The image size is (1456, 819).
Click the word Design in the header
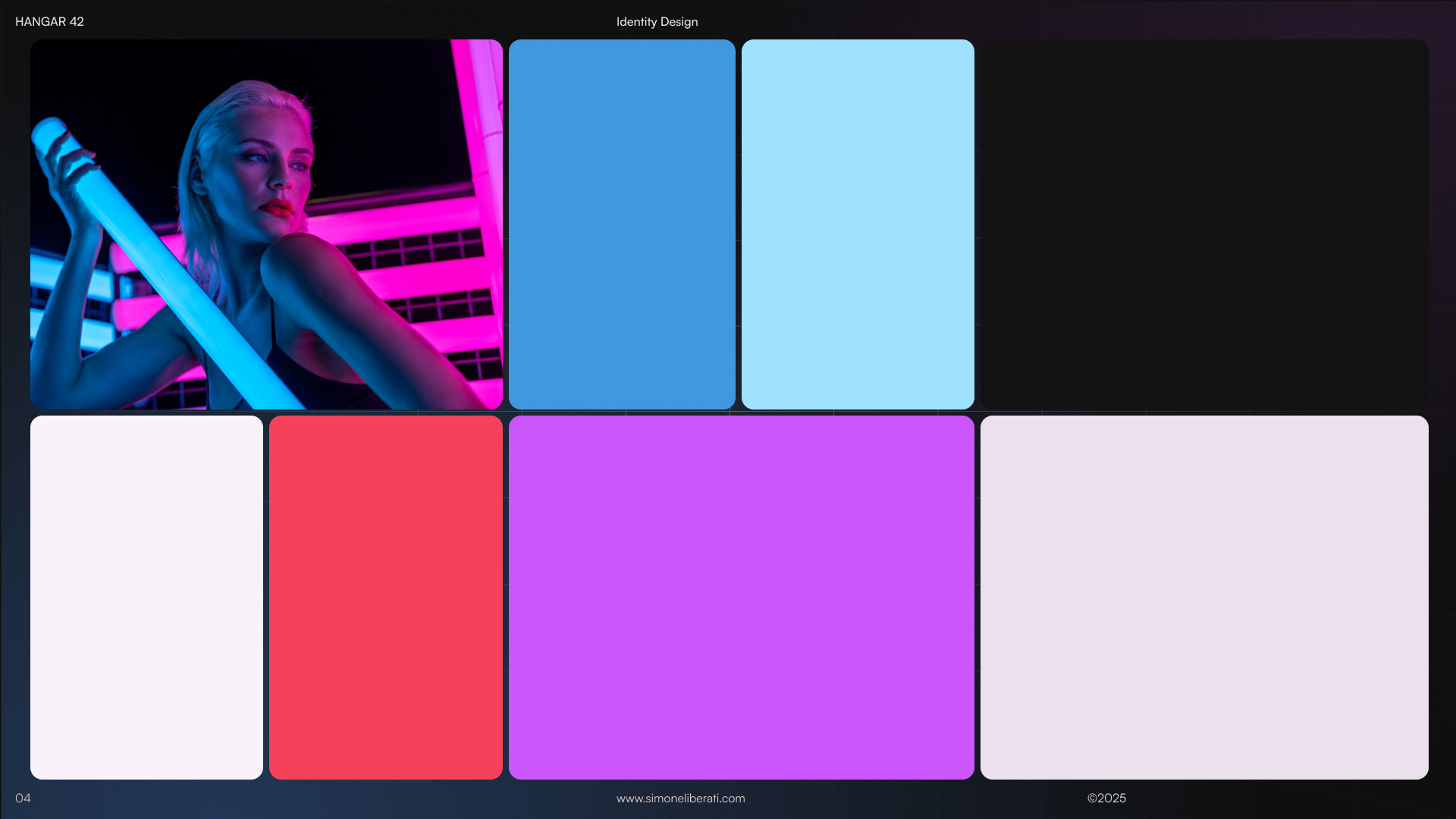coord(679,22)
